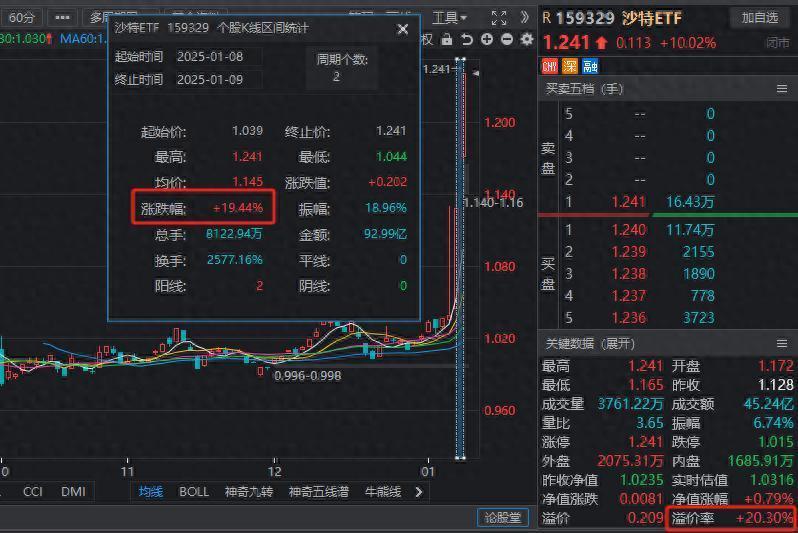Click the 振幅 18.96% value in dialog
Screen dimensions: 798x533
(x=386, y=208)
